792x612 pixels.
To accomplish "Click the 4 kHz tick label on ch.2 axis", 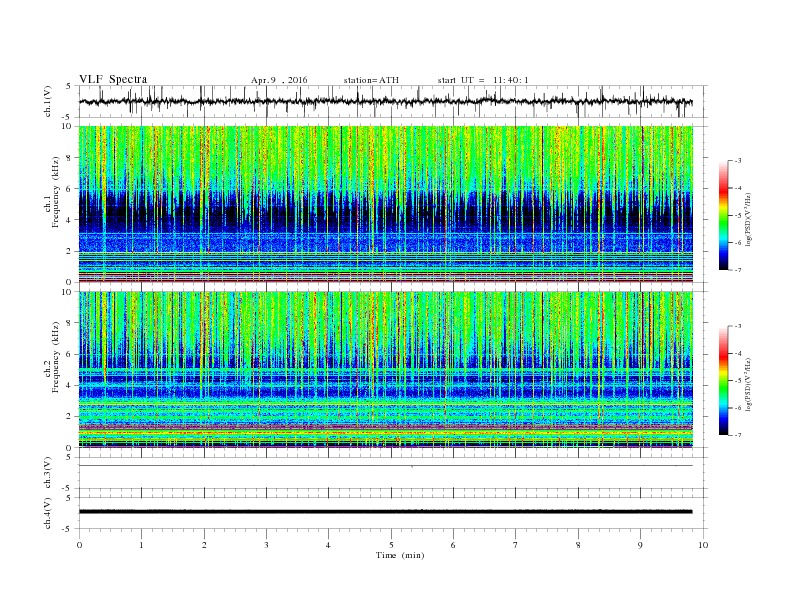I will [x=69, y=386].
